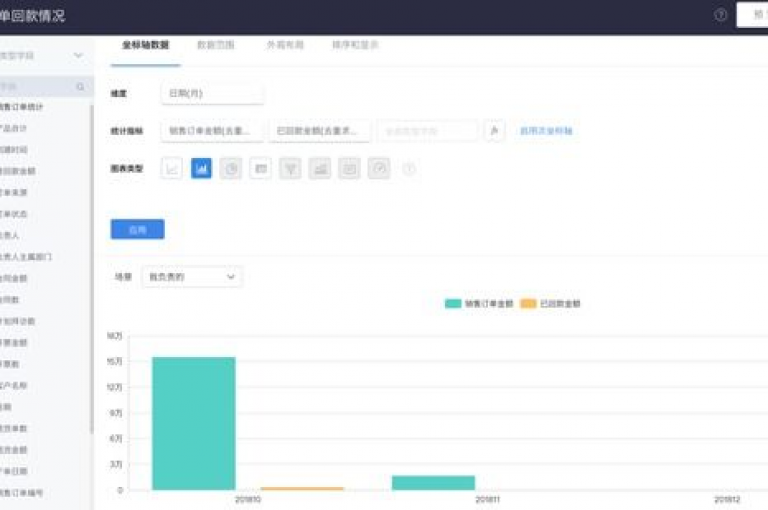The image size is (768, 510).
Task: Select the combined bar-line chart type icon
Action: pos(320,169)
